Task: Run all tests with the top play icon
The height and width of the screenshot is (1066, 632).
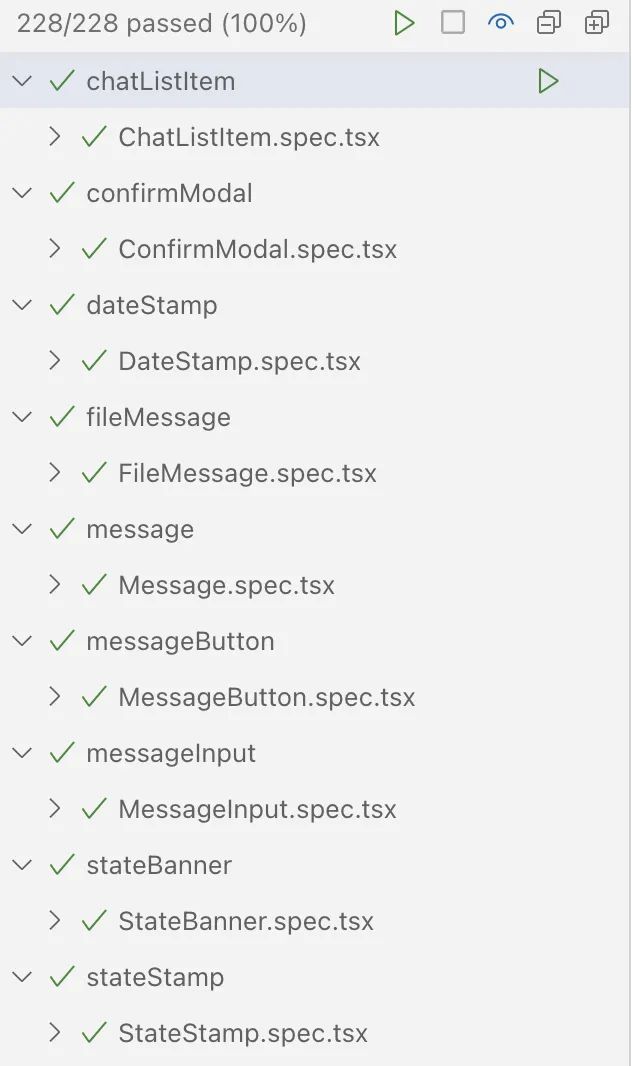Action: (404, 23)
